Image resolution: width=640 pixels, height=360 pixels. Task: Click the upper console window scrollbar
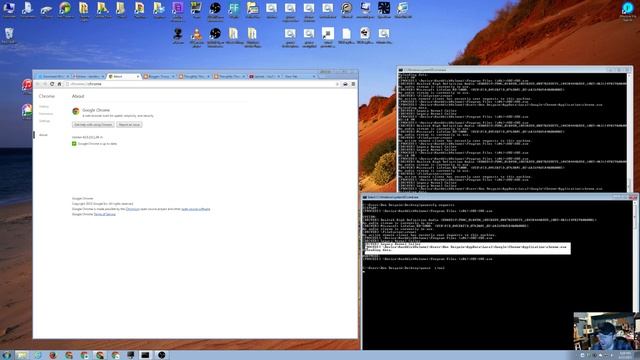[x=629, y=132]
